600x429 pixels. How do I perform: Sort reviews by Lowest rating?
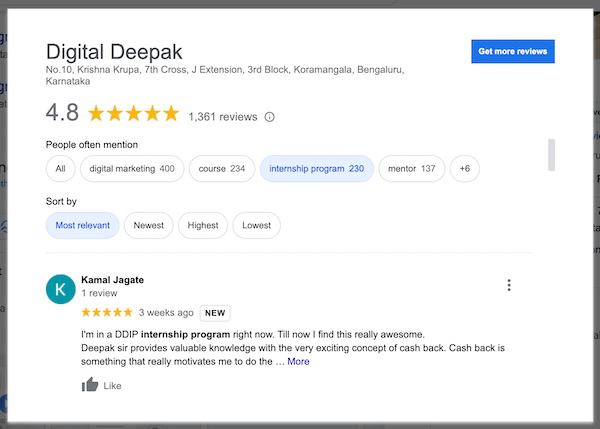tap(256, 225)
